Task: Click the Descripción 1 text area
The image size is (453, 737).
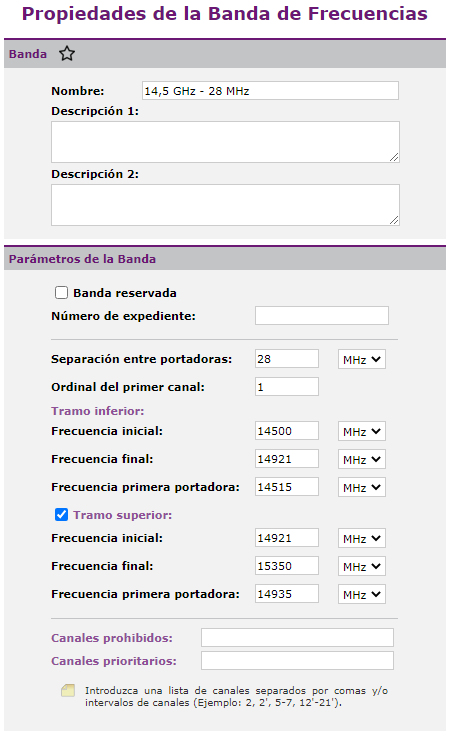Action: tap(226, 142)
